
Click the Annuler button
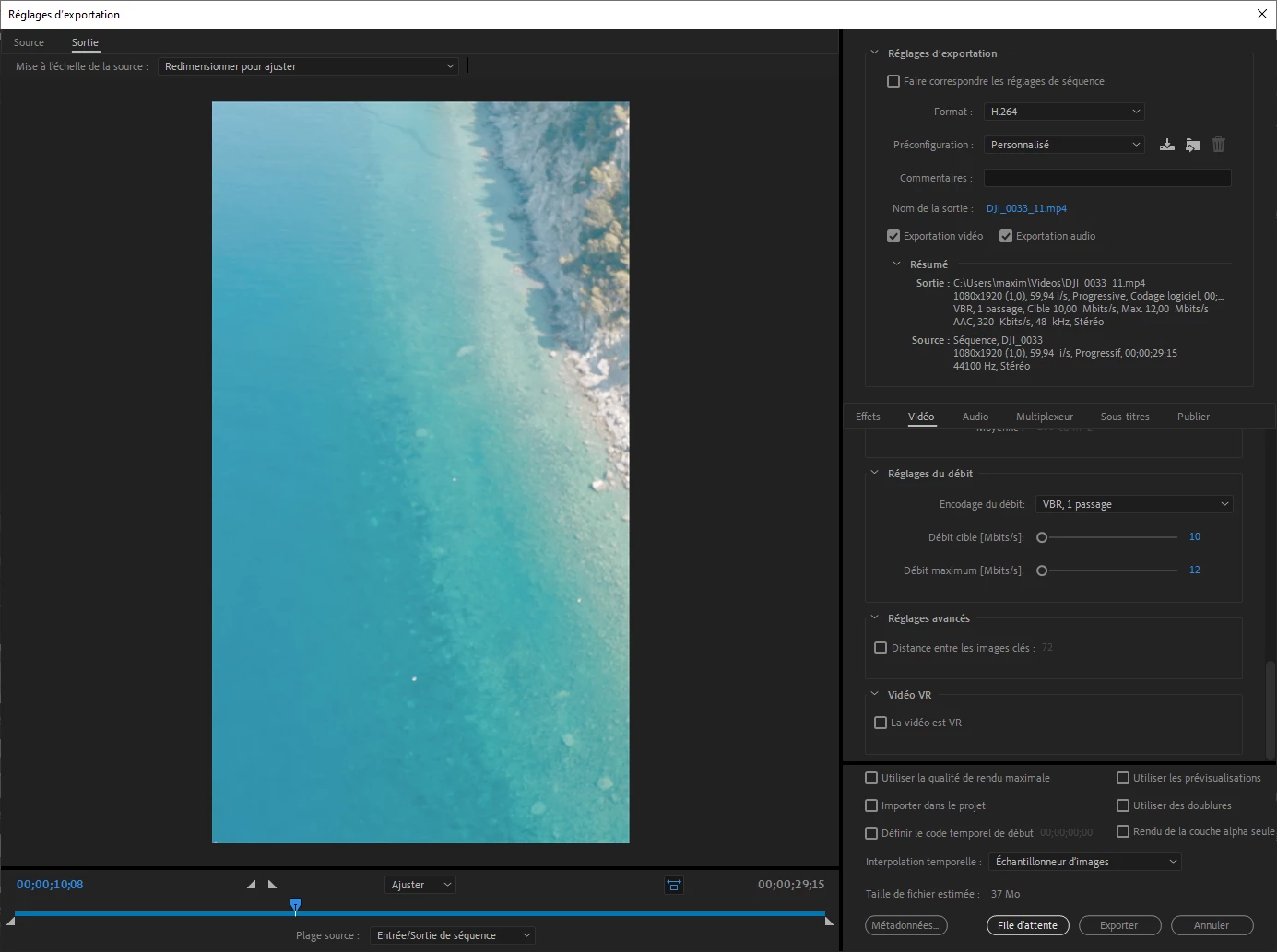1212,925
